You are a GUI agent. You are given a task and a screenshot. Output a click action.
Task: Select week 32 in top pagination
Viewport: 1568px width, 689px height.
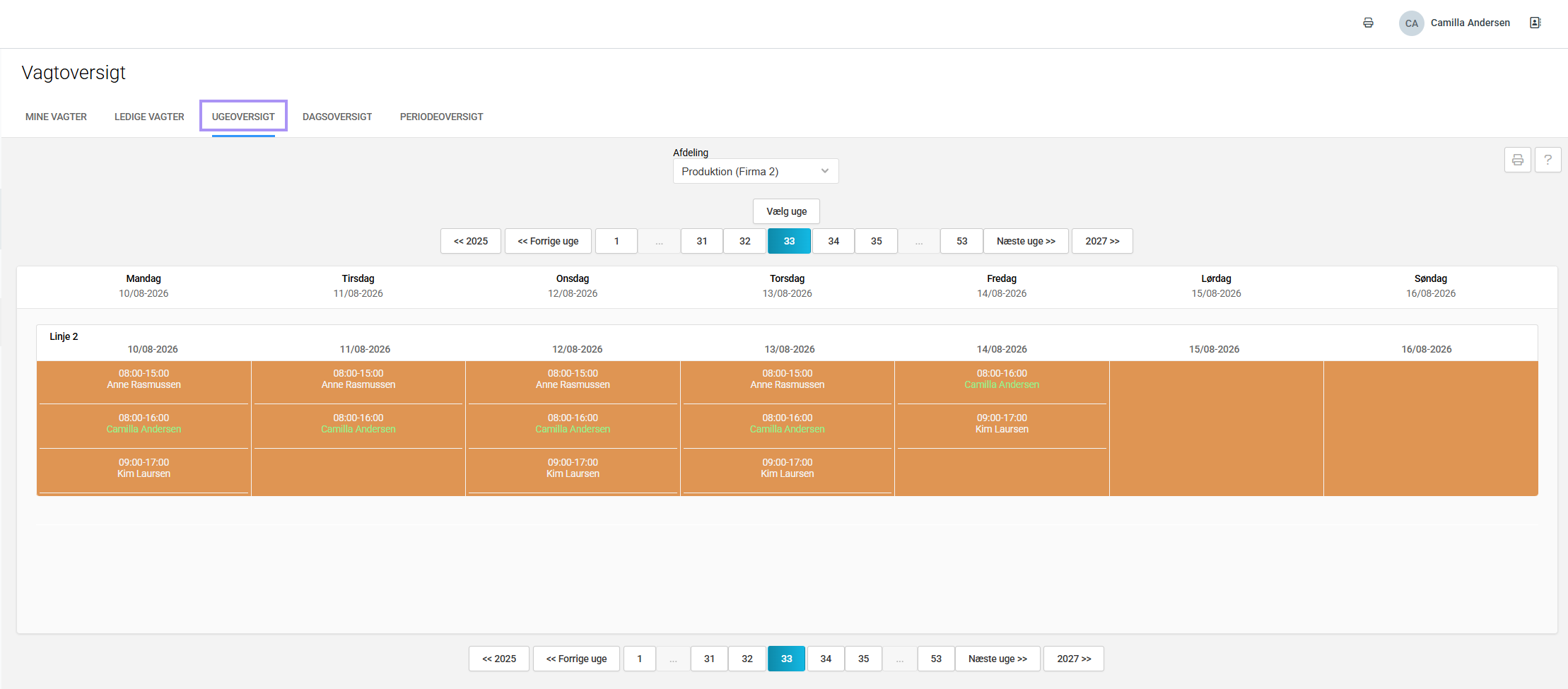pos(745,241)
